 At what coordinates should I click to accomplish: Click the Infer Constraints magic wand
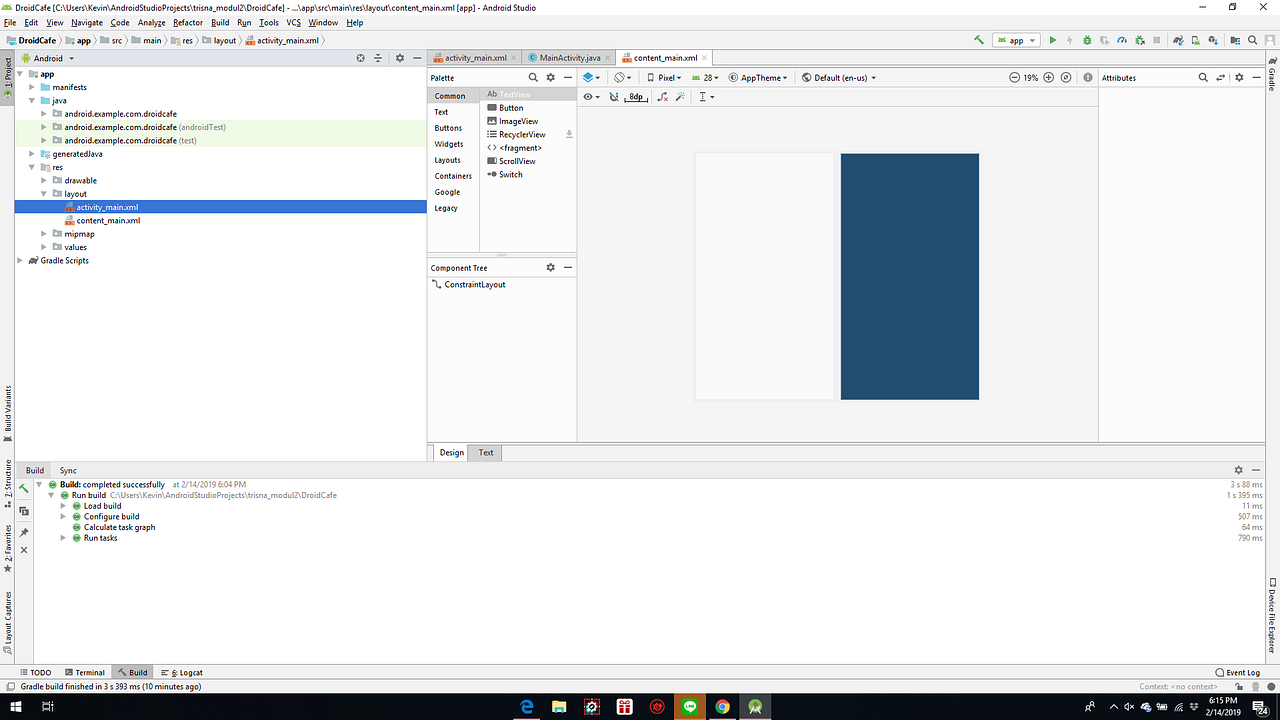coord(680,96)
